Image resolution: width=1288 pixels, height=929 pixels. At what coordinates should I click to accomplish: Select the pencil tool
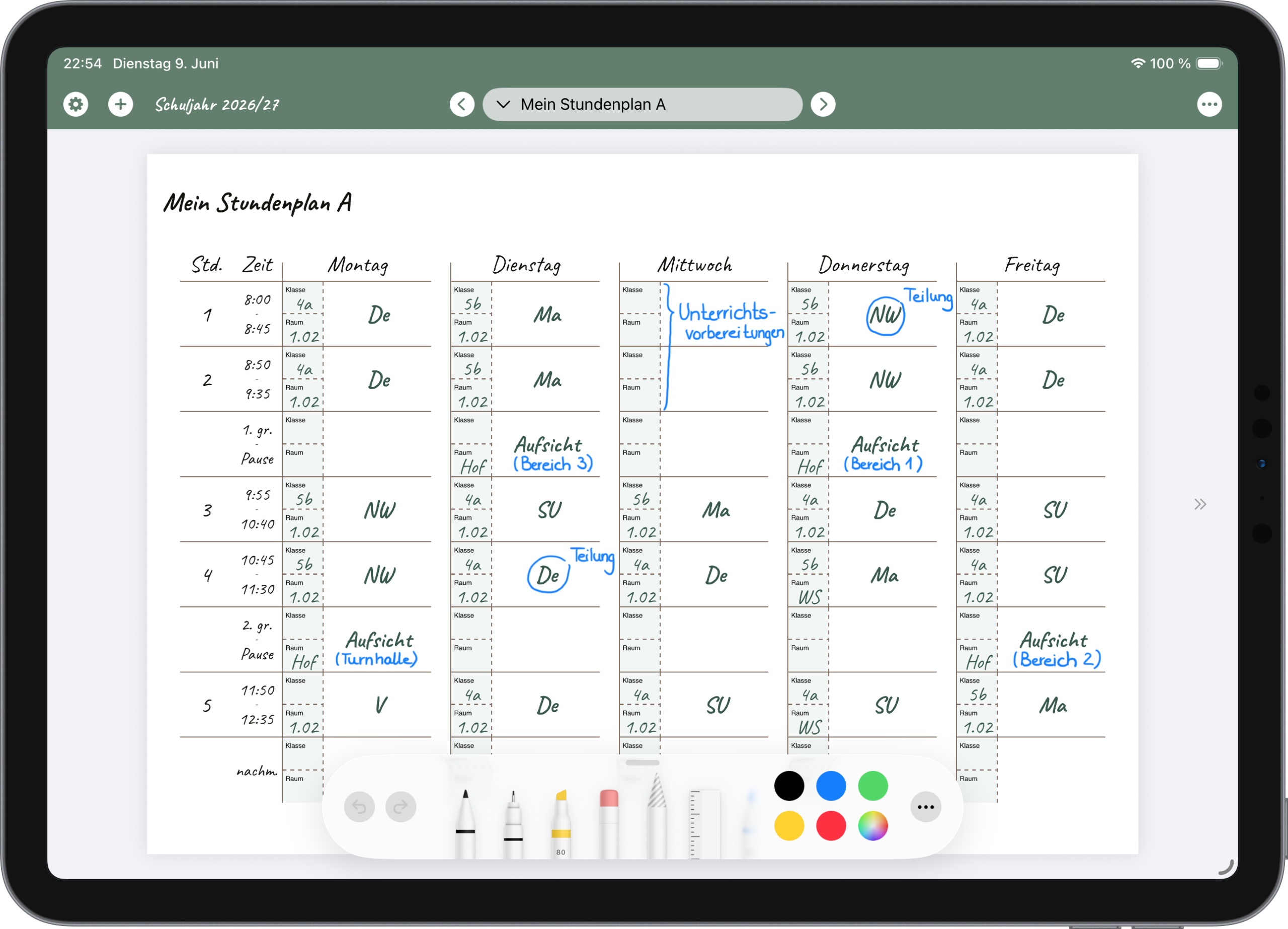657,816
